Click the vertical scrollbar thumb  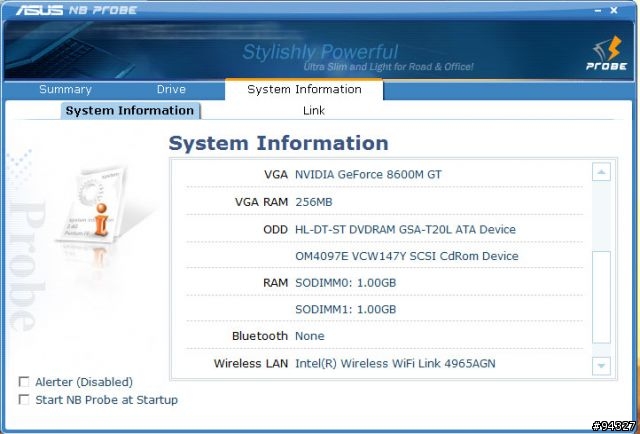601,297
